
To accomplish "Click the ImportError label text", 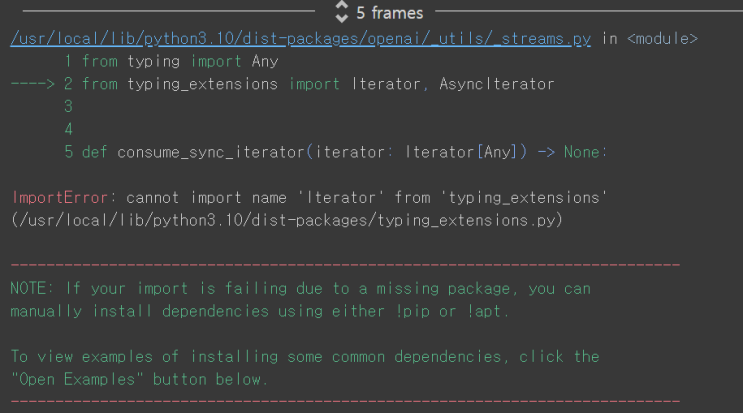I will 59,198.
